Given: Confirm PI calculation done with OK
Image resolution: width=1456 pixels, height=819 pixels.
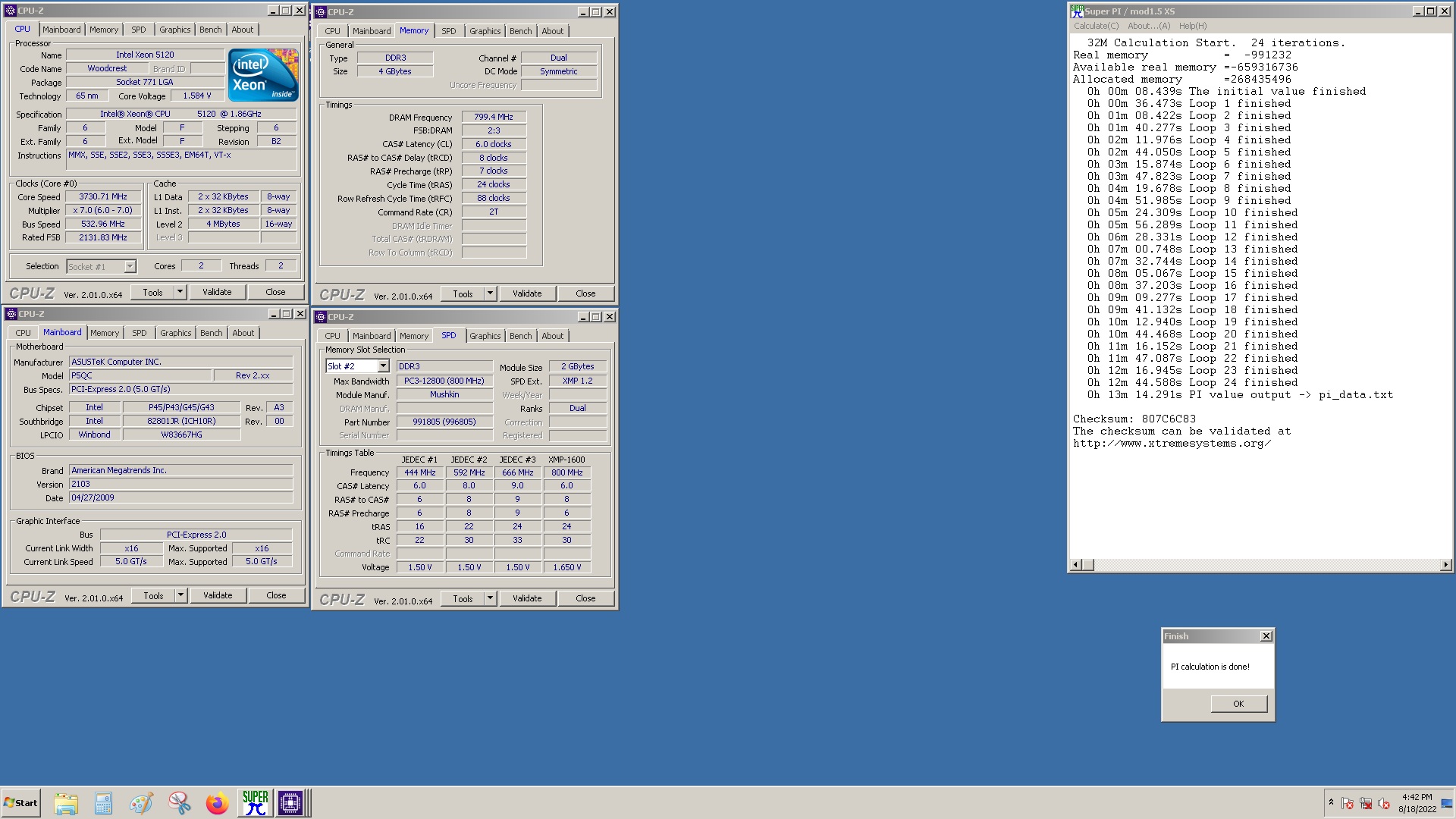Looking at the screenshot, I should [1238, 704].
